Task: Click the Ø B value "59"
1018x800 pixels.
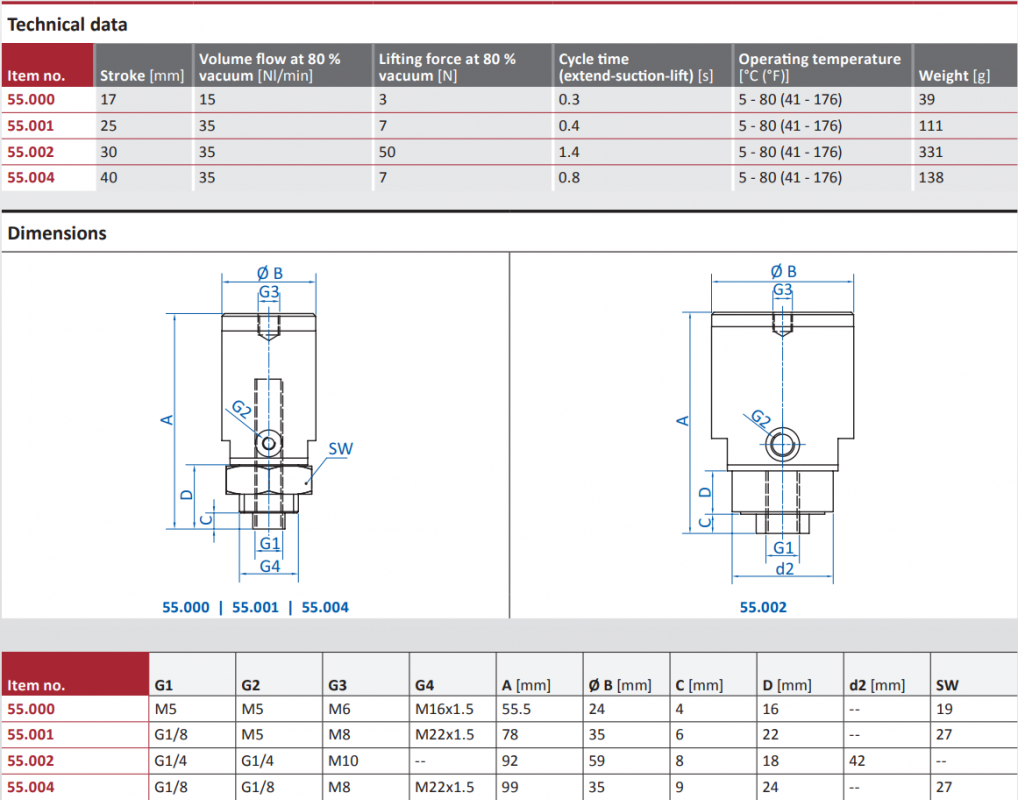Action: [x=597, y=760]
